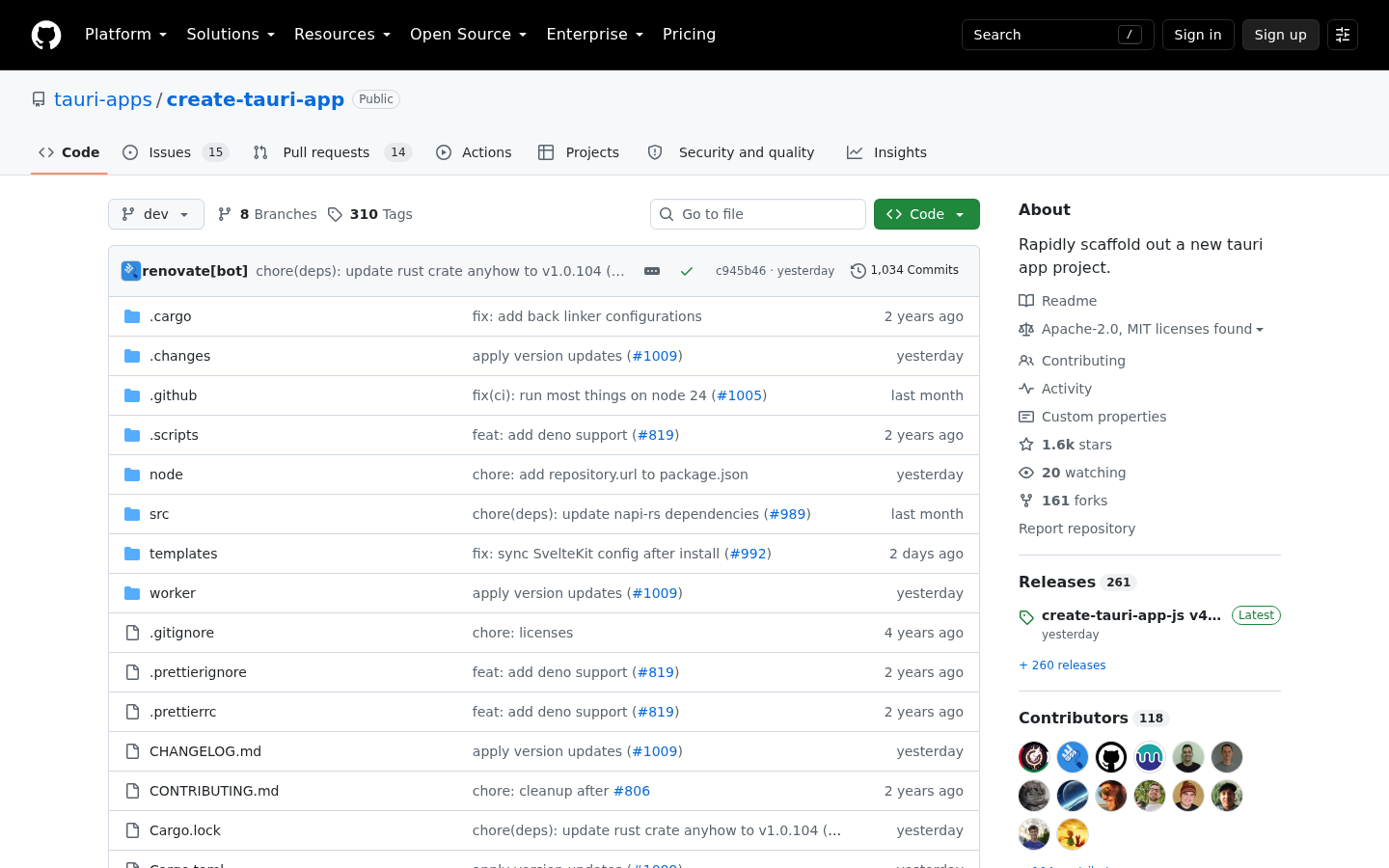The width and height of the screenshot is (1389, 868).
Task: Click the CHANGELOG.md file icon
Action: point(132,751)
